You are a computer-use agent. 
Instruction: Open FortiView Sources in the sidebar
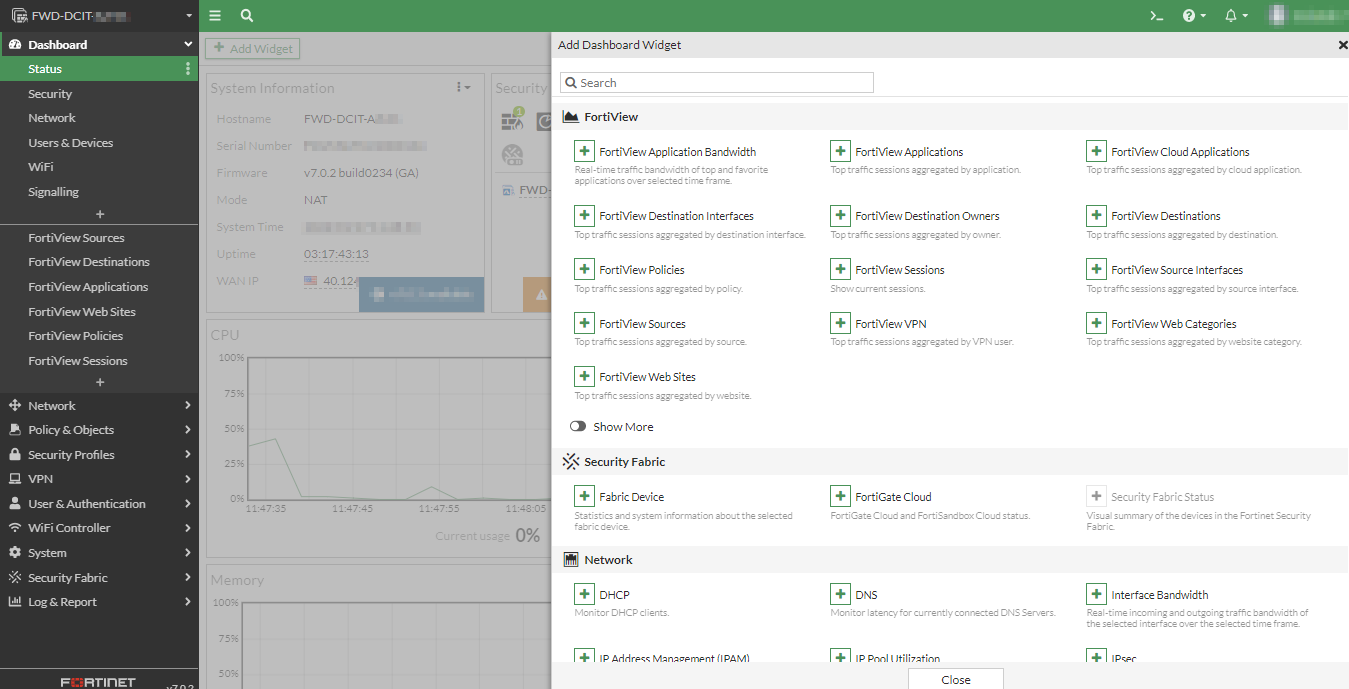(x=76, y=237)
